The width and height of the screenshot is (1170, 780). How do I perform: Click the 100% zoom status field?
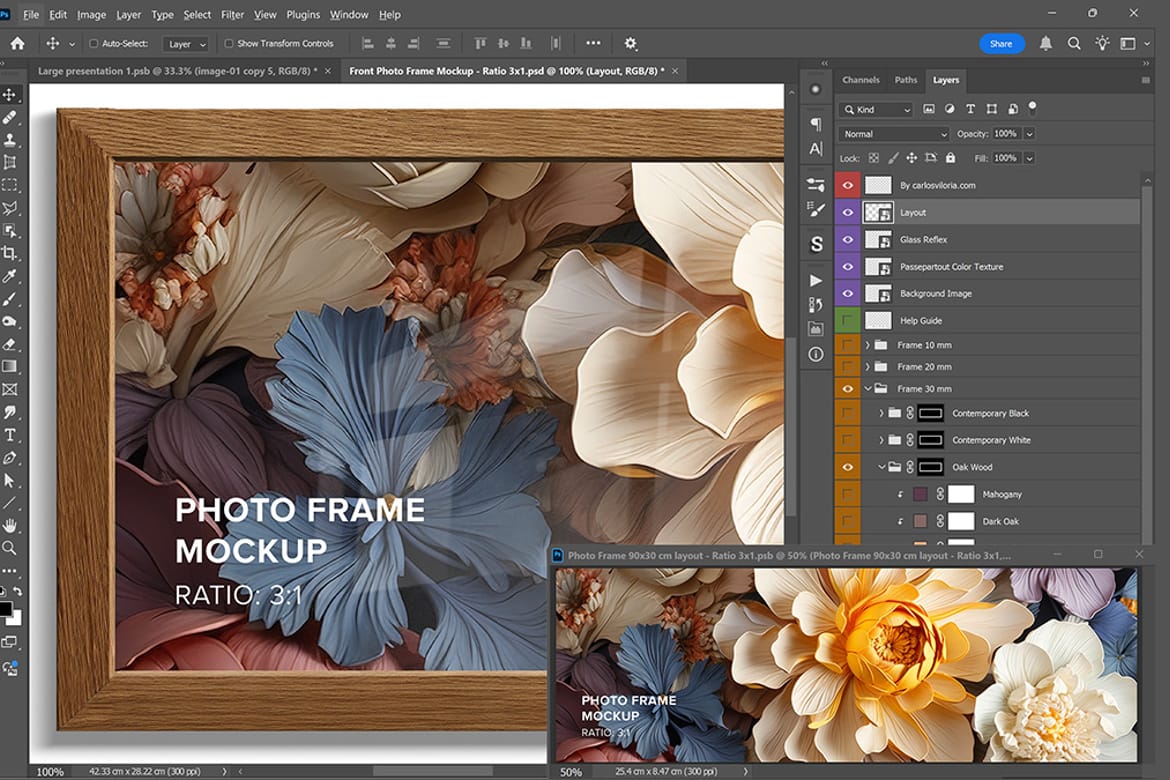[x=50, y=772]
